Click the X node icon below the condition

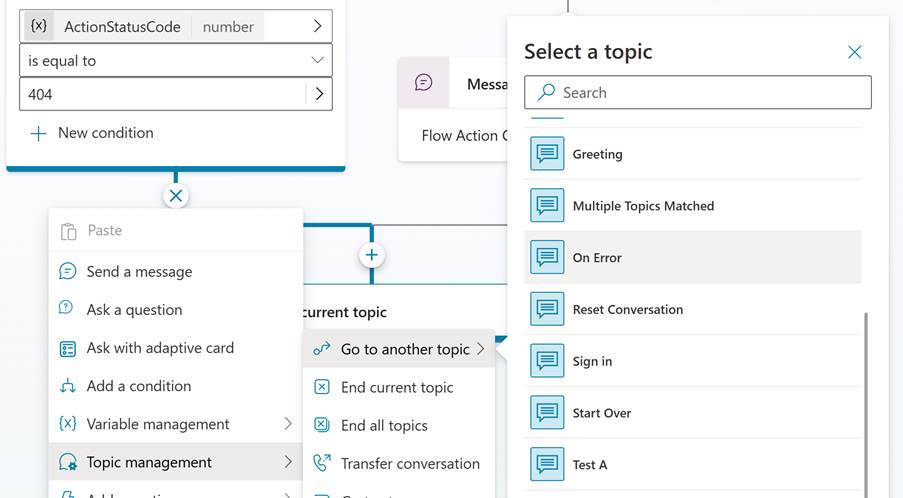coord(176,196)
